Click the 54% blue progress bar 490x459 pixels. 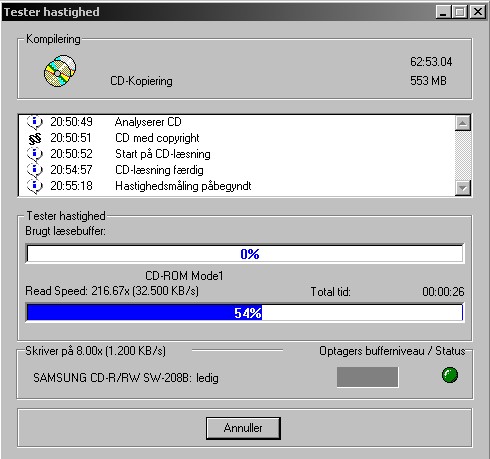click(245, 313)
